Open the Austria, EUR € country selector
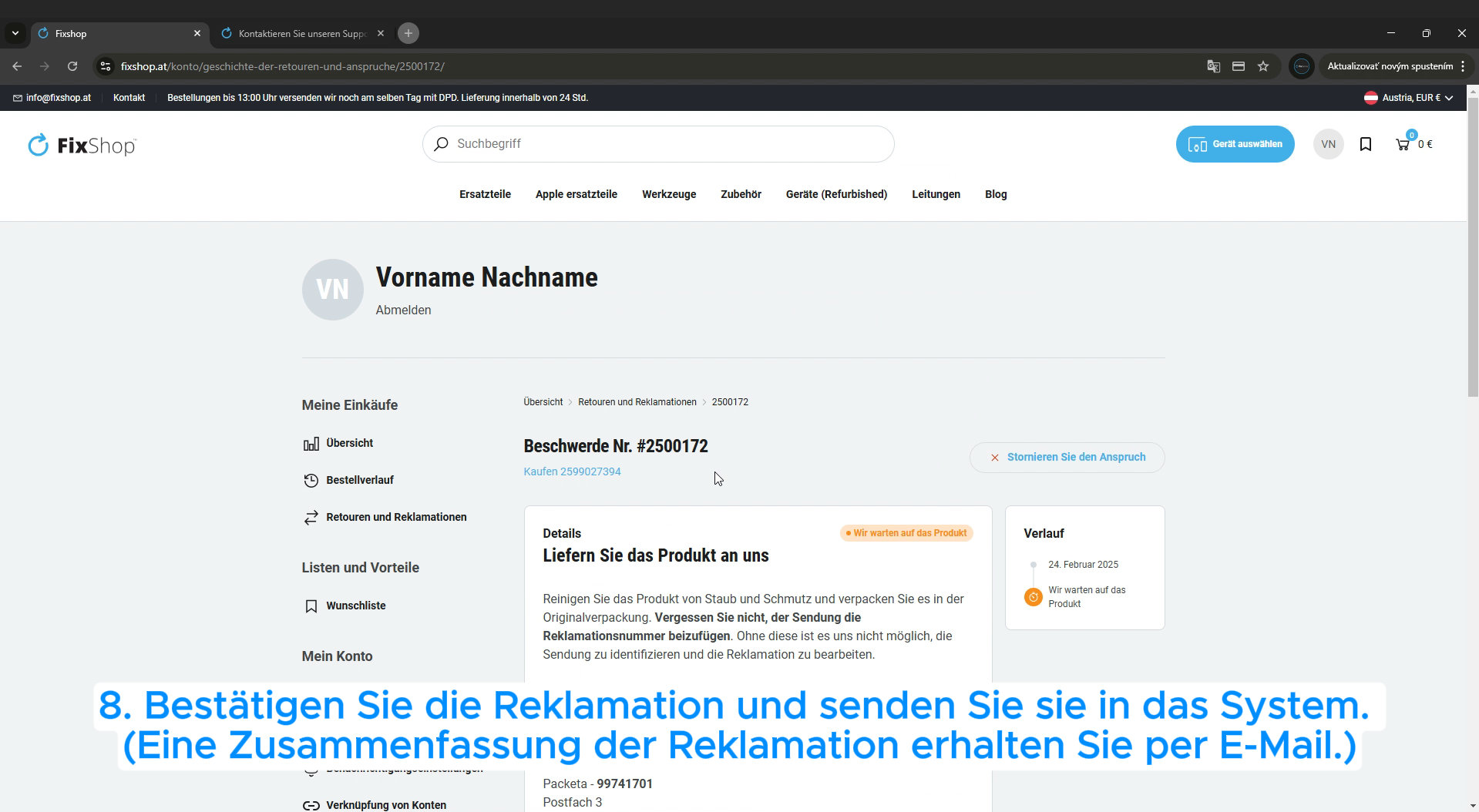The width and height of the screenshot is (1479, 812). click(1408, 98)
